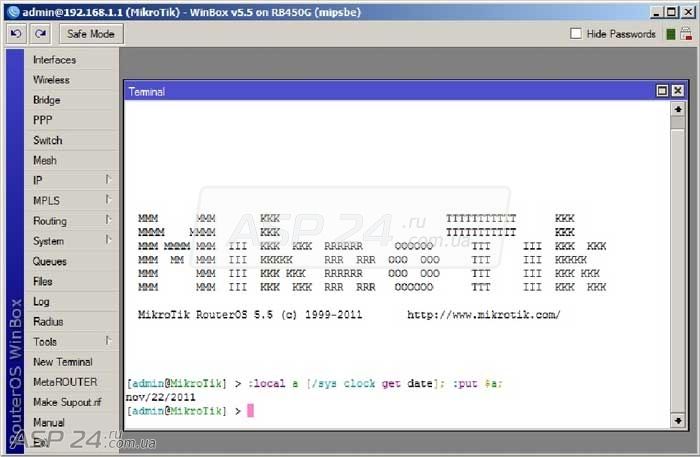Open the Wireless menu
This screenshot has height=457, width=700.
click(x=71, y=80)
